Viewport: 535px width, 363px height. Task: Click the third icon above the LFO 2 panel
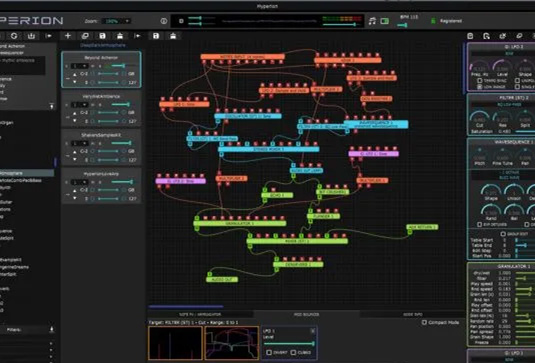pyautogui.click(x=503, y=36)
